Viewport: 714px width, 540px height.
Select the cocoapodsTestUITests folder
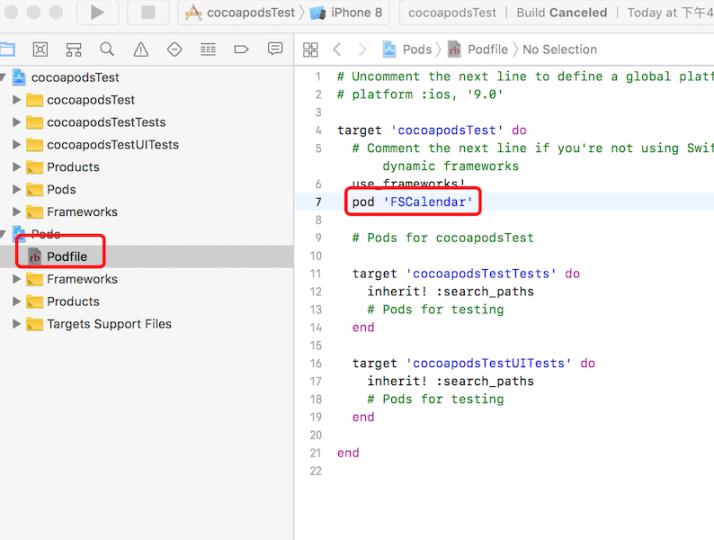(x=112, y=145)
